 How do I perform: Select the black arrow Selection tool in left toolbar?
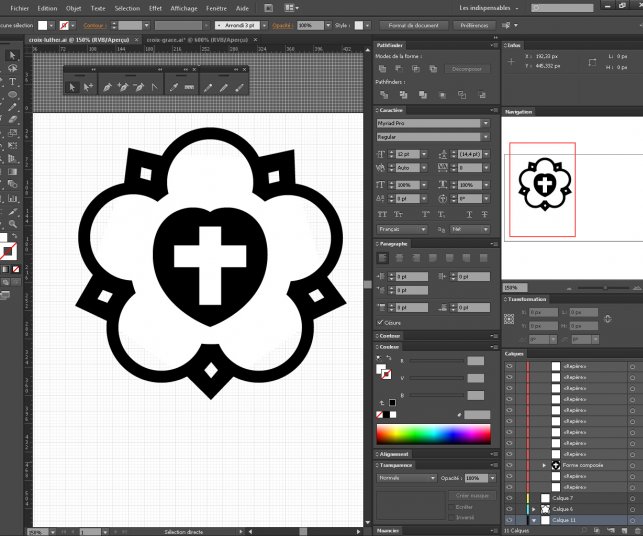tap(12, 55)
